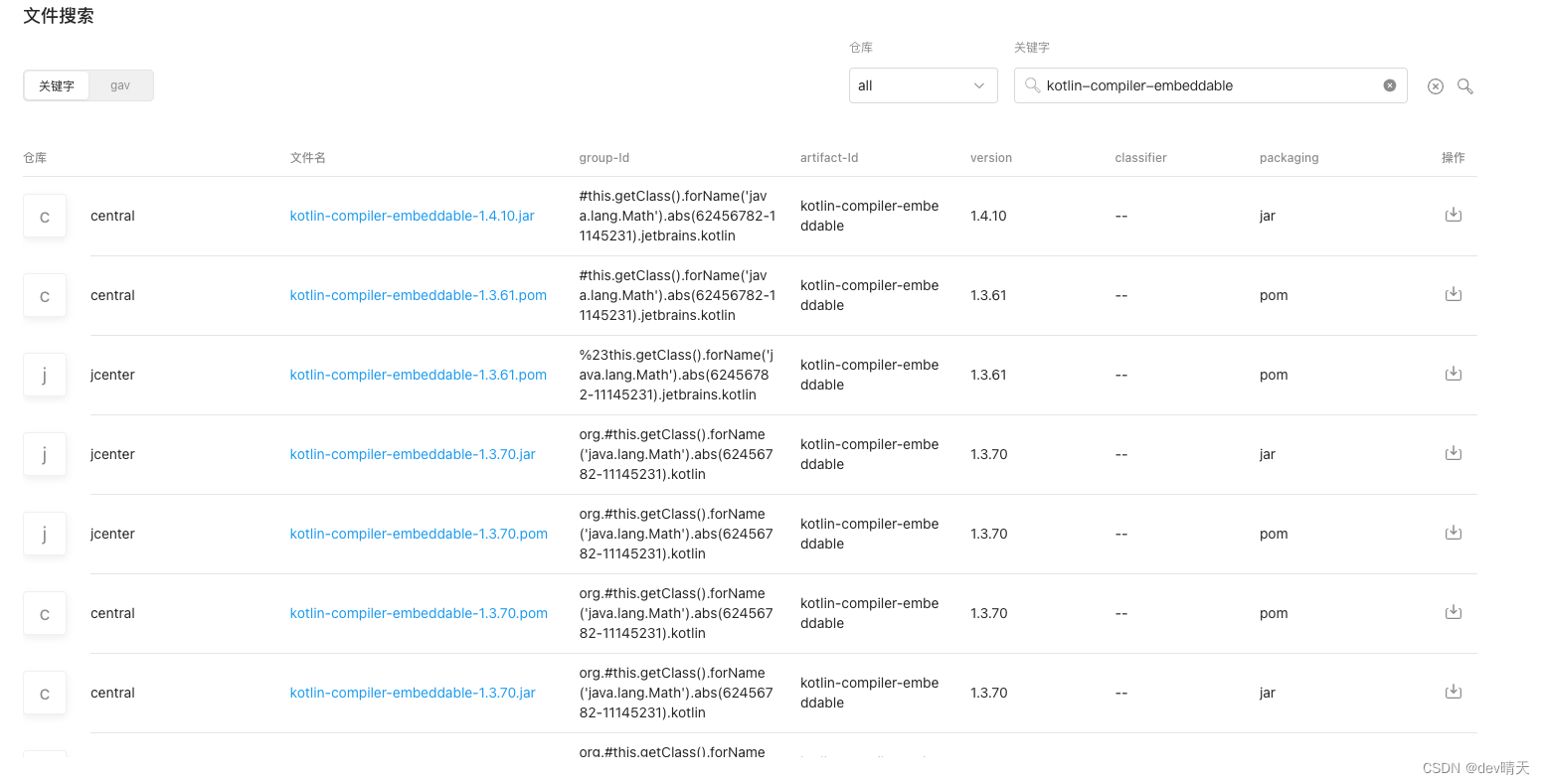Open jcenter's kotlin-compiler-embeddable-1.3.70.jar link
This screenshot has width=1545, height=784.
[413, 454]
